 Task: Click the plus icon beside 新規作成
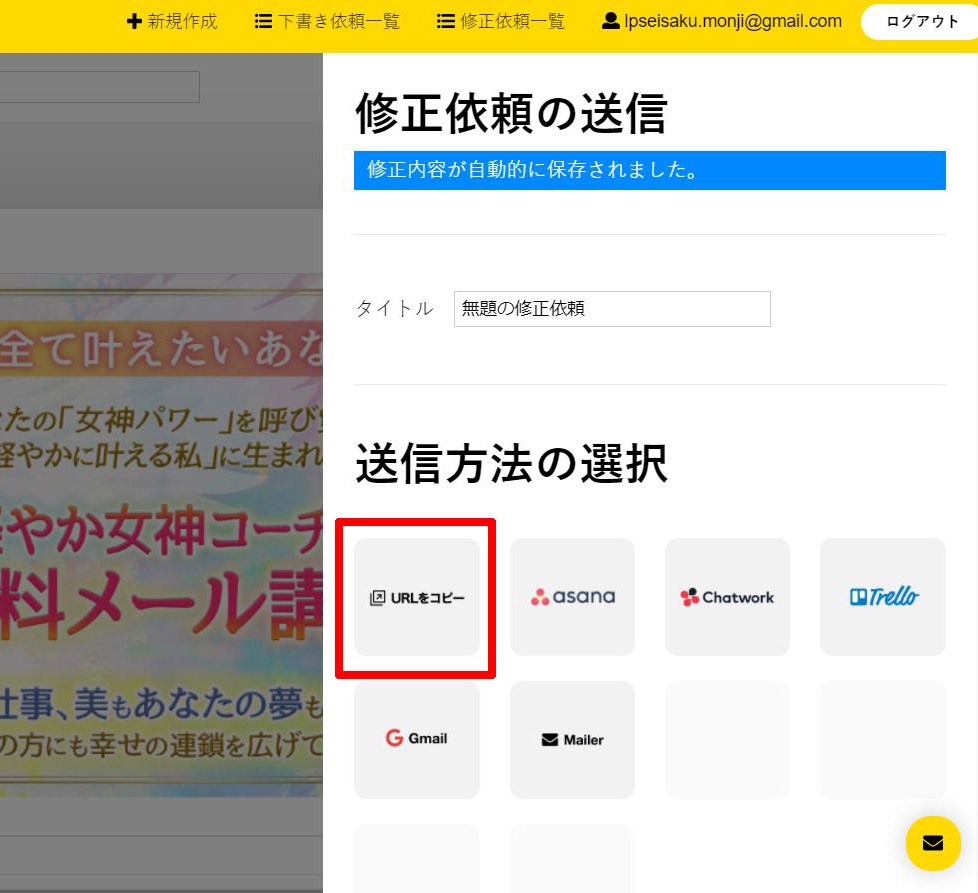(134, 22)
